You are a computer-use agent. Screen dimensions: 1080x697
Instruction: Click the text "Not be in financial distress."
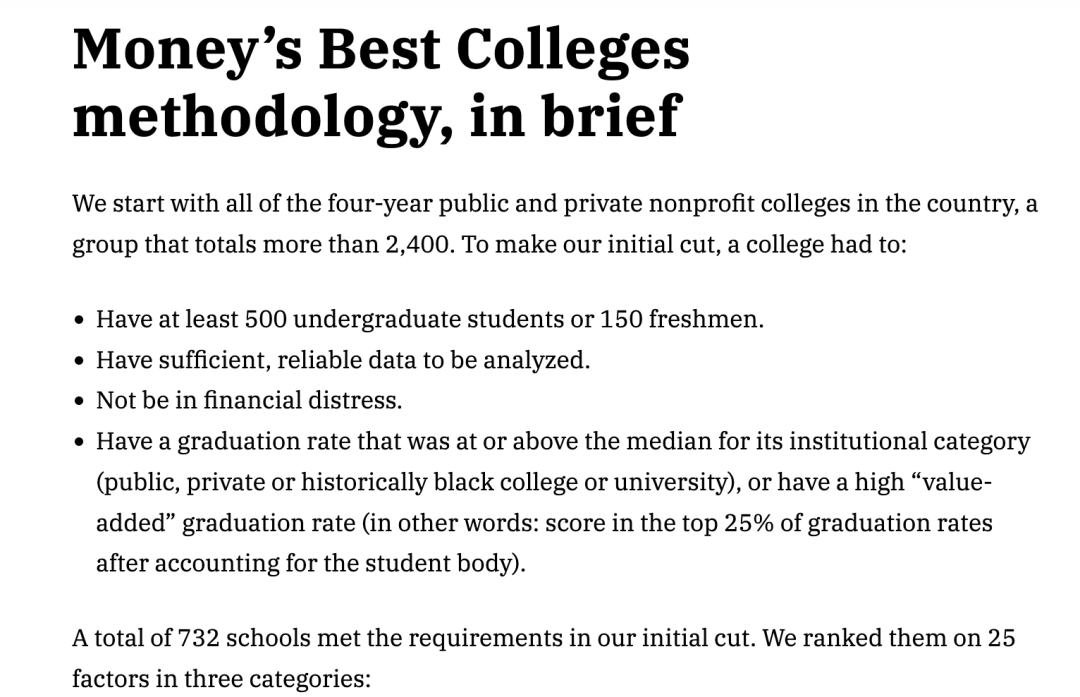249,400
